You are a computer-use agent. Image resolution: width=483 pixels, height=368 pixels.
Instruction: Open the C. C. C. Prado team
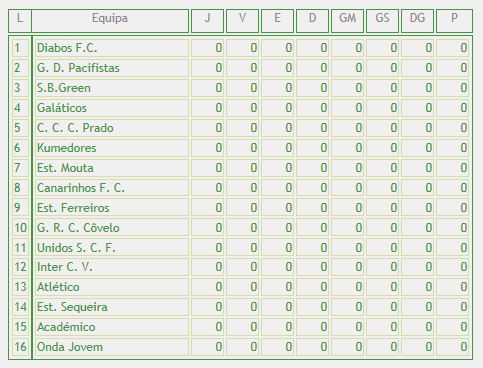click(75, 128)
